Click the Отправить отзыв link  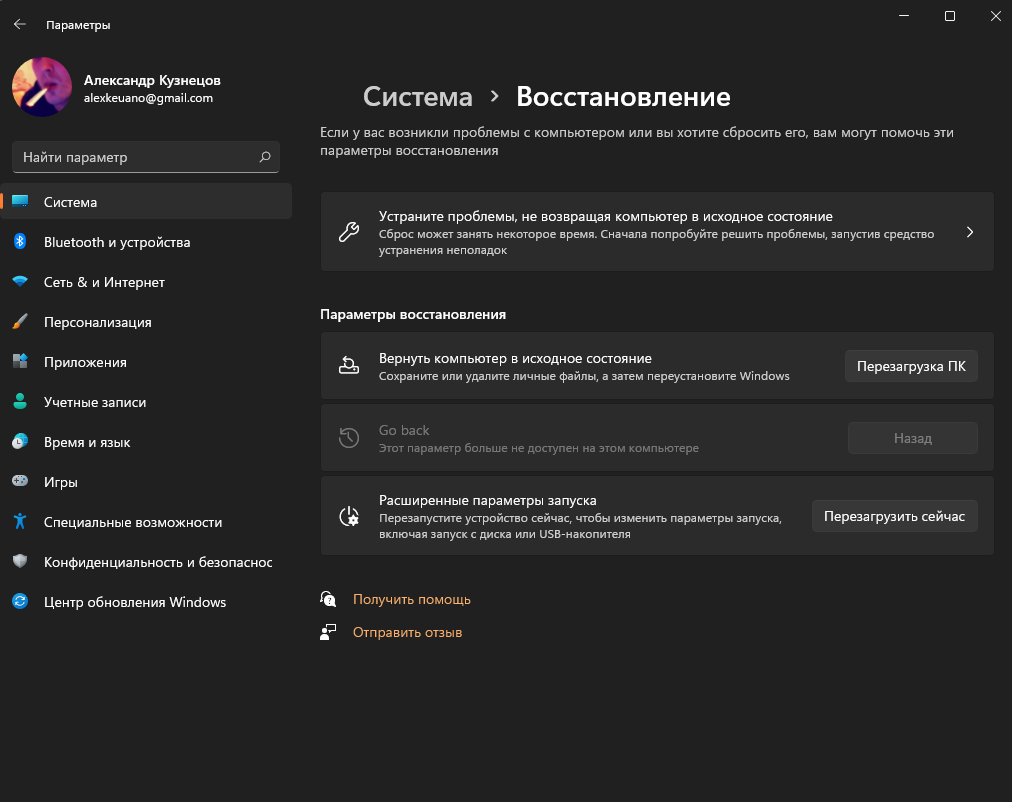pos(407,633)
